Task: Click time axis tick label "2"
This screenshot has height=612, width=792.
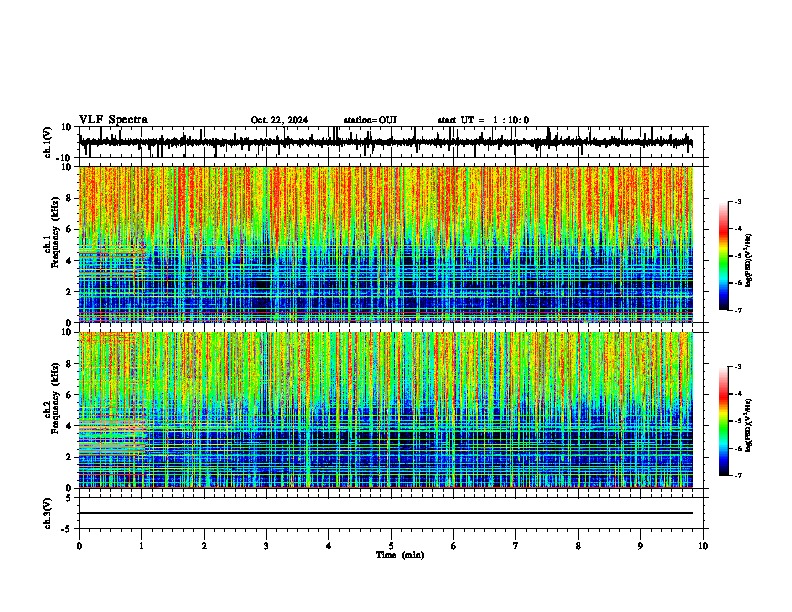Action: 204,546
